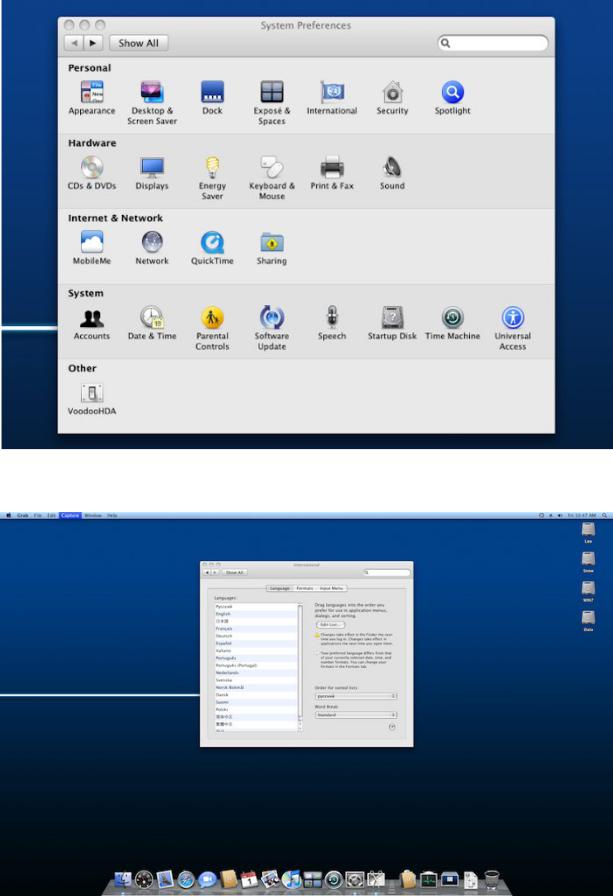Open Energy Saver preferences
This screenshot has width=613, height=896.
click(212, 178)
